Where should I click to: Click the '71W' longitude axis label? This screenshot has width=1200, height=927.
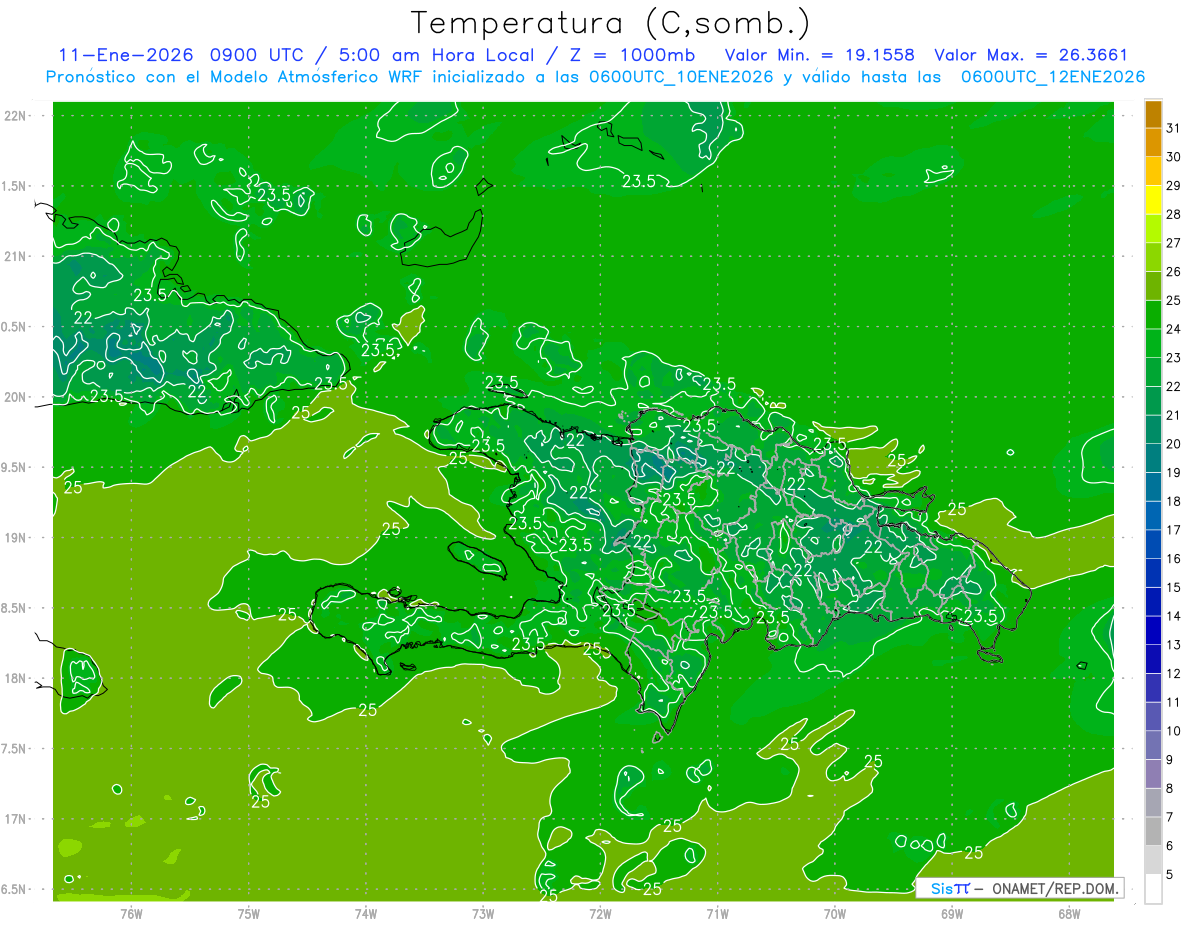[x=717, y=914]
